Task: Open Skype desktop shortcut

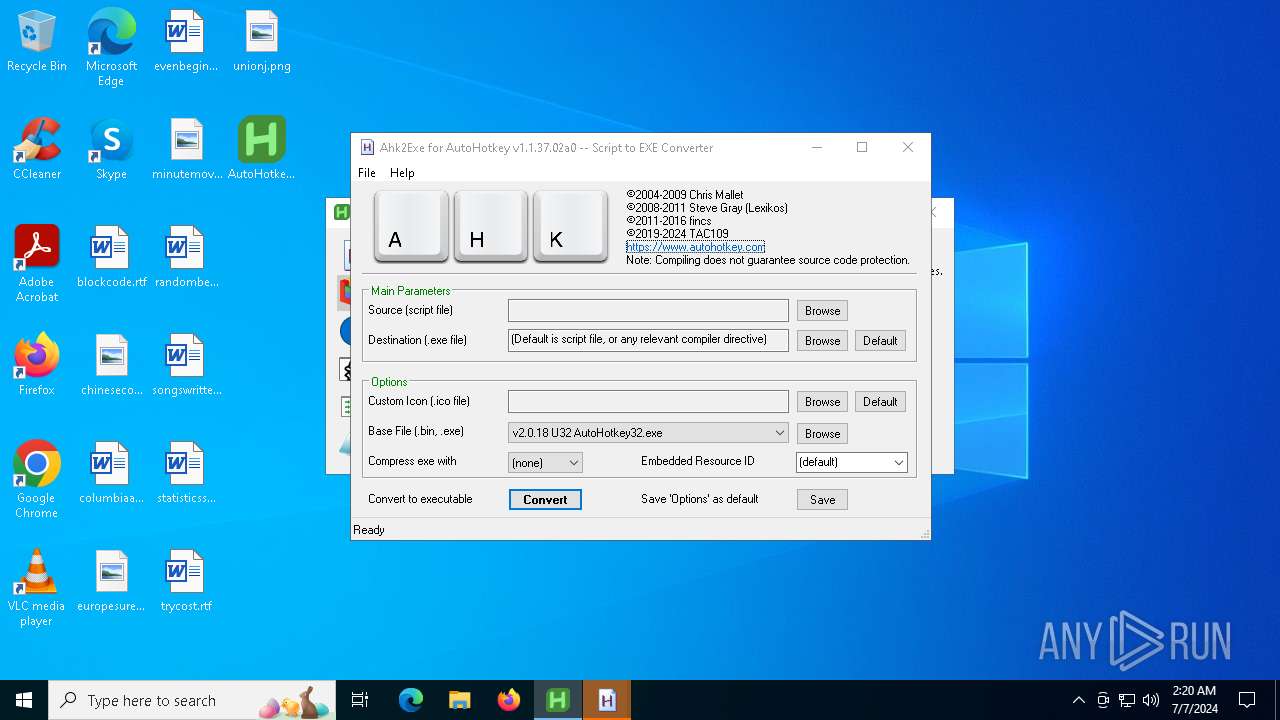Action: point(111,149)
